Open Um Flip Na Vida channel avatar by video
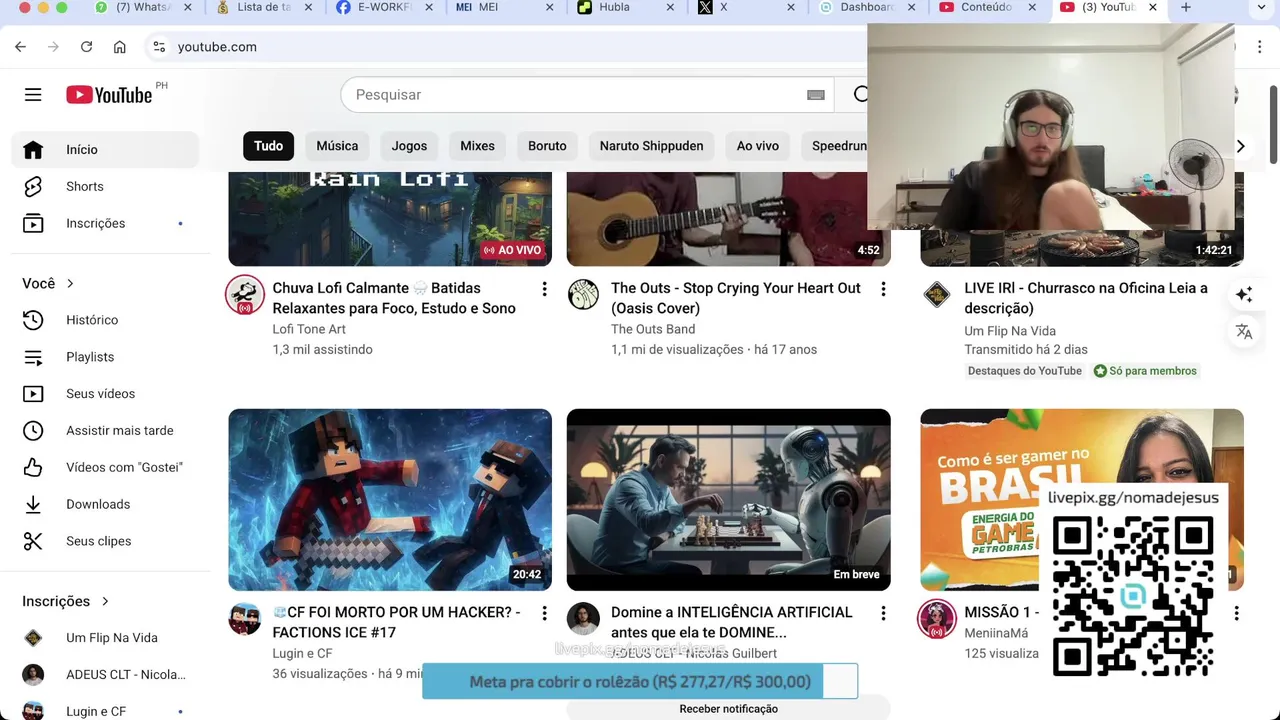Screen dimensions: 1280x720 point(937,295)
